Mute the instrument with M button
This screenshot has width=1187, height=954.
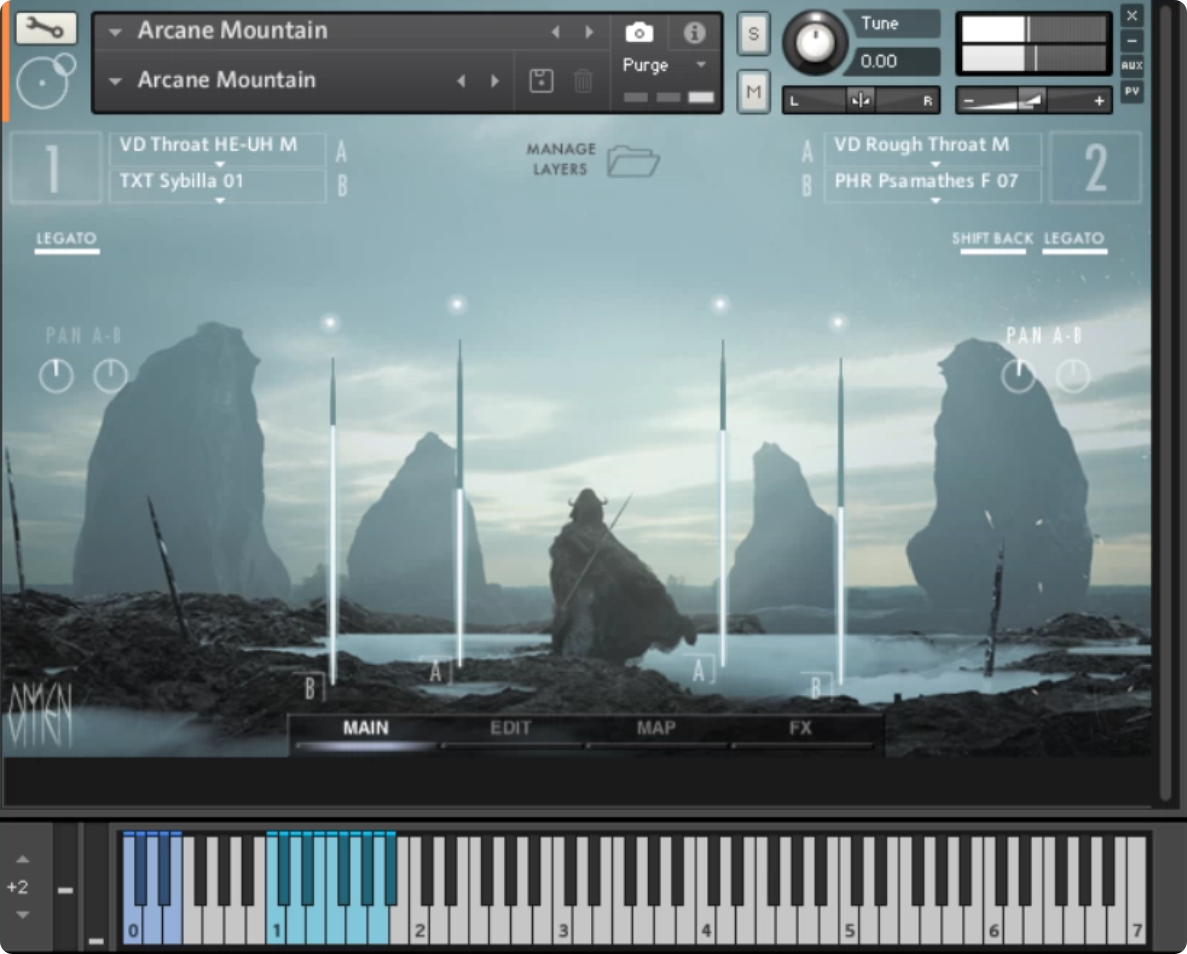tap(753, 92)
